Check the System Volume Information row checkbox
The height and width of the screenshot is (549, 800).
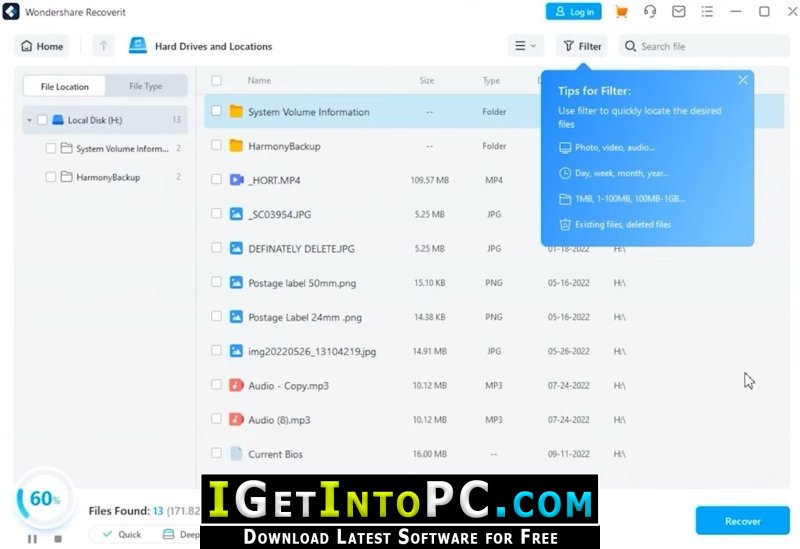(216, 111)
